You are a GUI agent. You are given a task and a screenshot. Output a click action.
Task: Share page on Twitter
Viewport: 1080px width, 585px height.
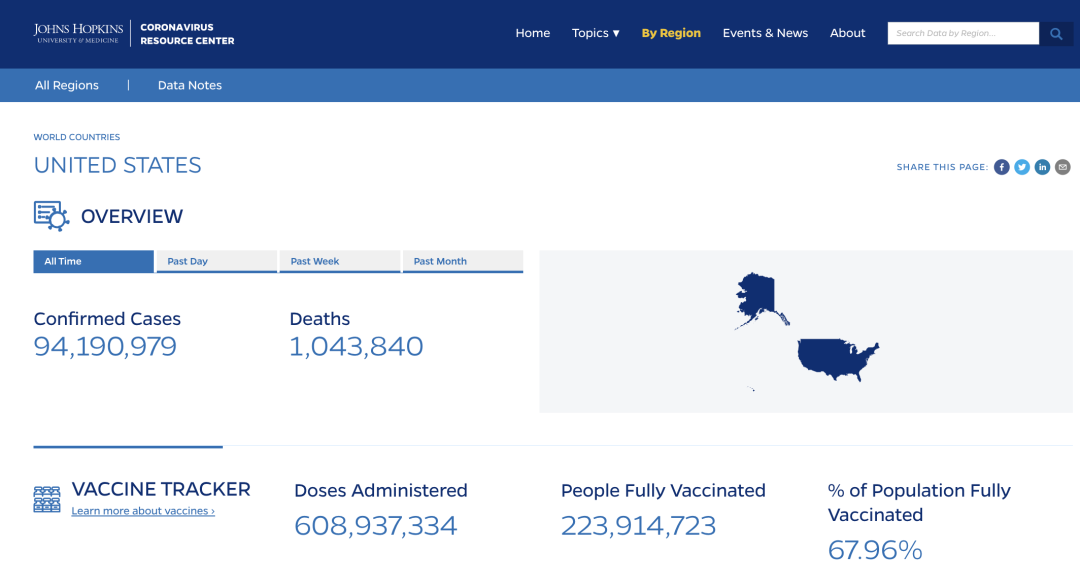[x=1022, y=167]
